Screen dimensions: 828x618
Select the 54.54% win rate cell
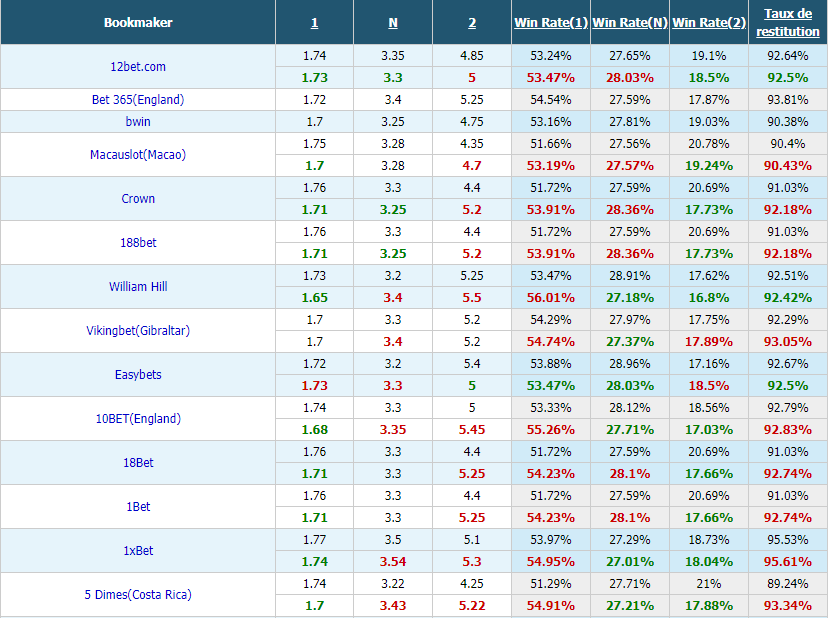tap(551, 99)
